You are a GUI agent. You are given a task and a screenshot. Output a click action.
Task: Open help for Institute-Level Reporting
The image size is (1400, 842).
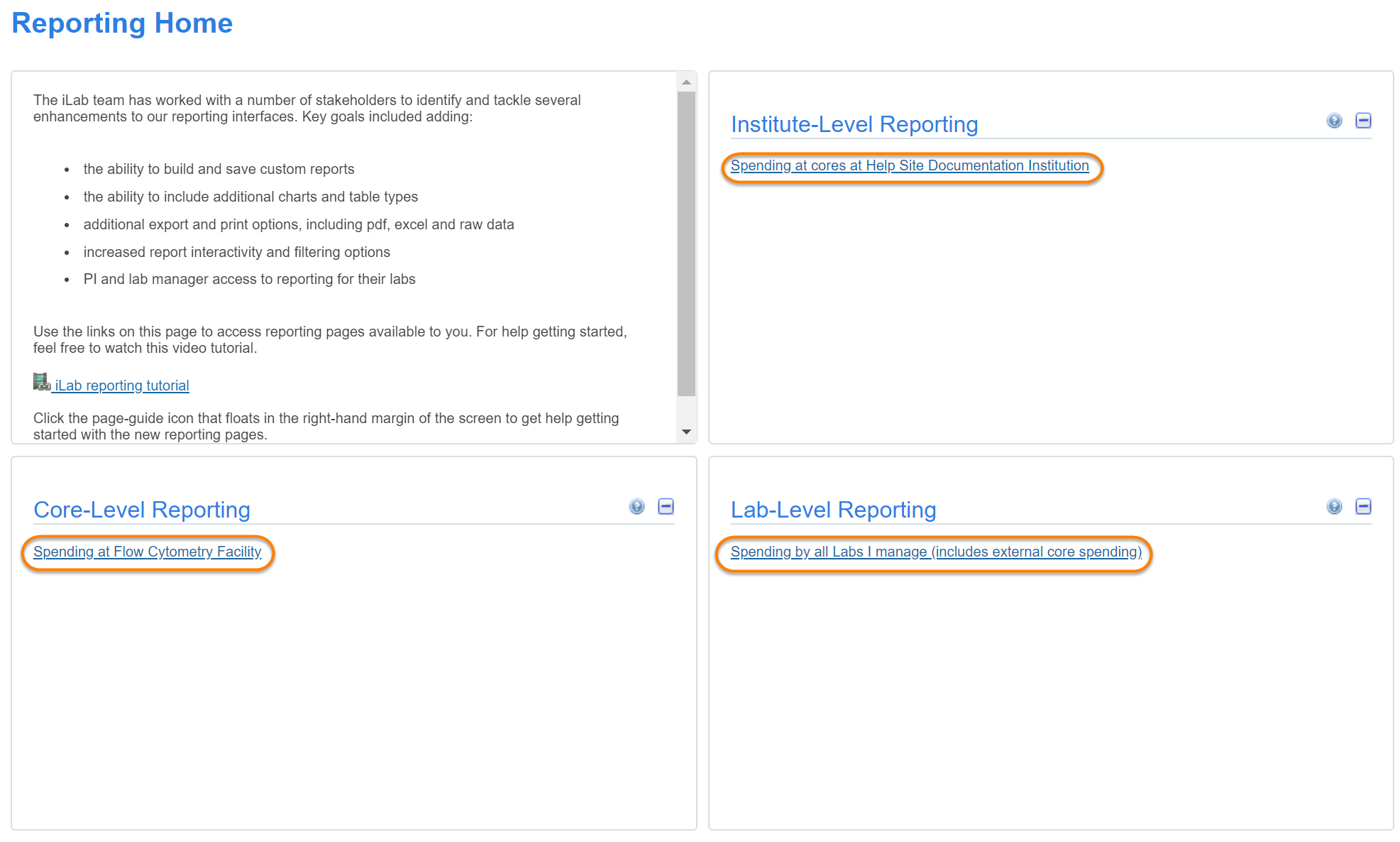tap(1334, 121)
